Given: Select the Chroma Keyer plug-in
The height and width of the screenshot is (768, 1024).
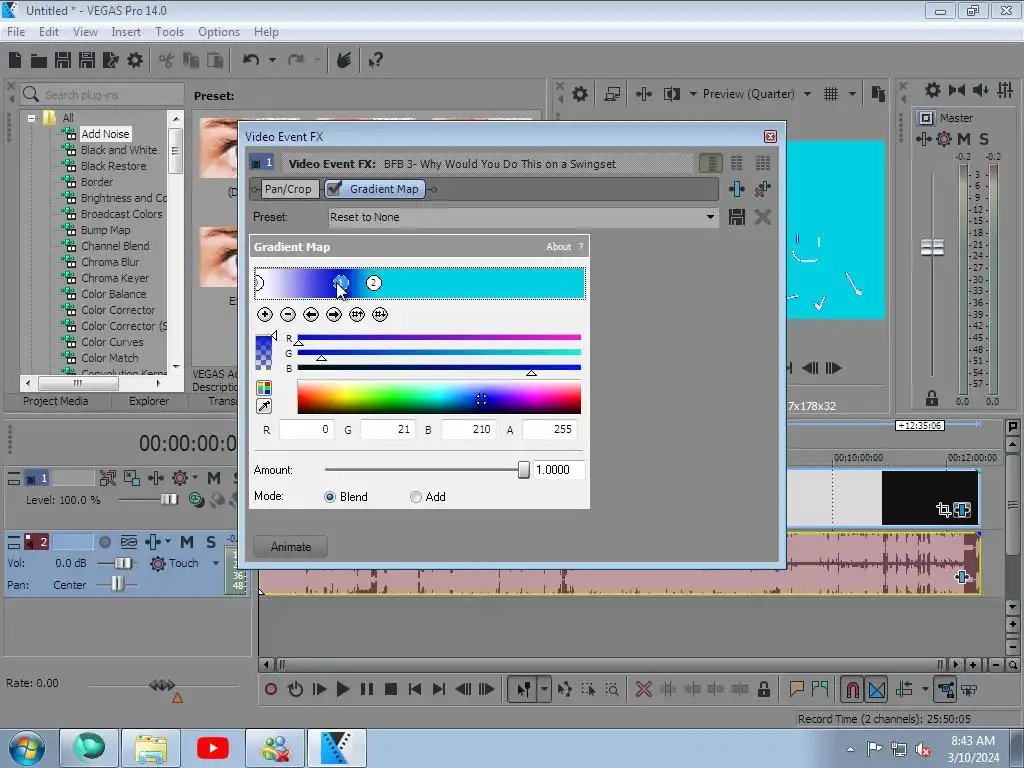Looking at the screenshot, I should [x=115, y=278].
